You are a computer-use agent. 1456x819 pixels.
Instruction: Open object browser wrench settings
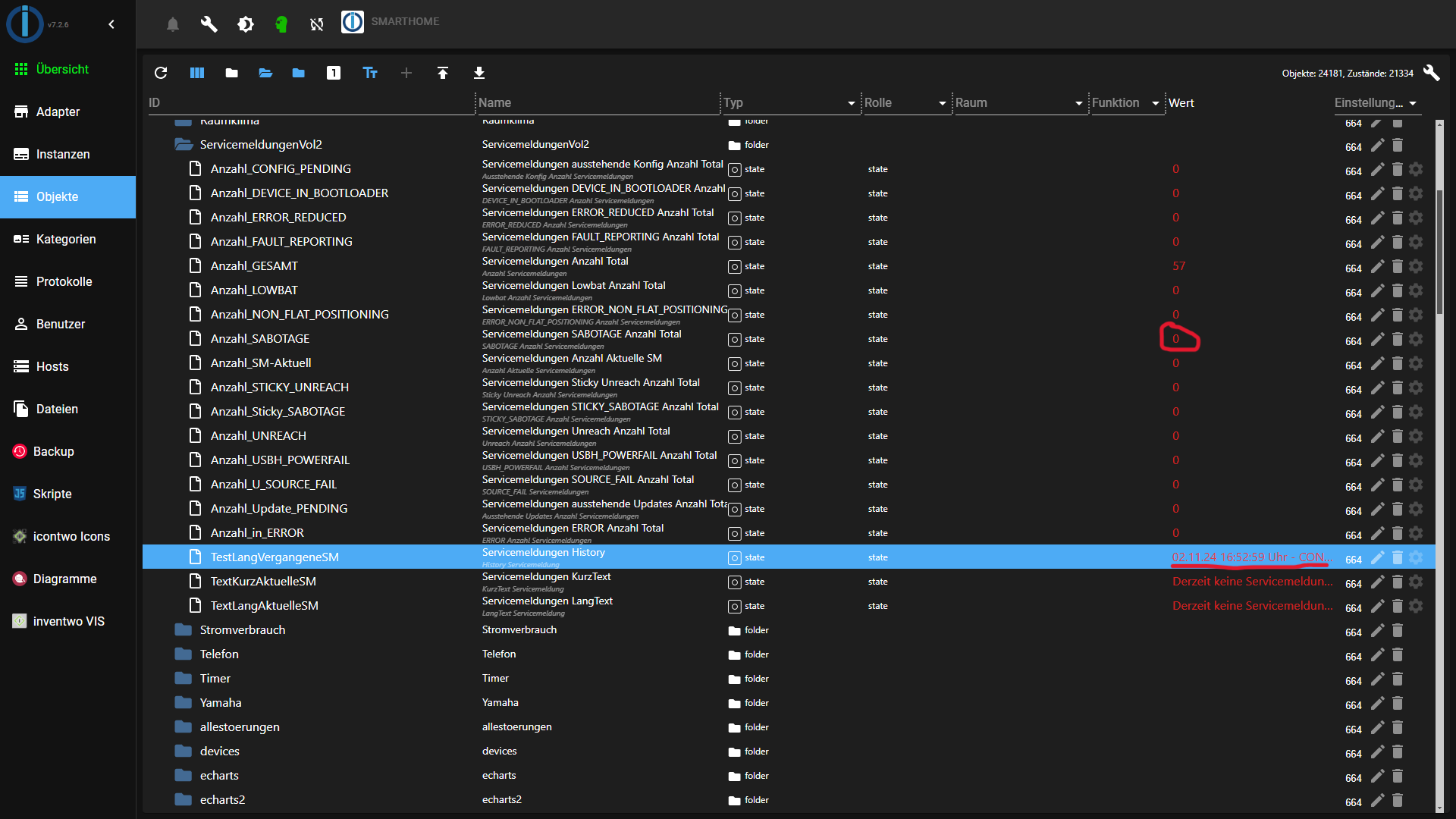[x=1431, y=73]
